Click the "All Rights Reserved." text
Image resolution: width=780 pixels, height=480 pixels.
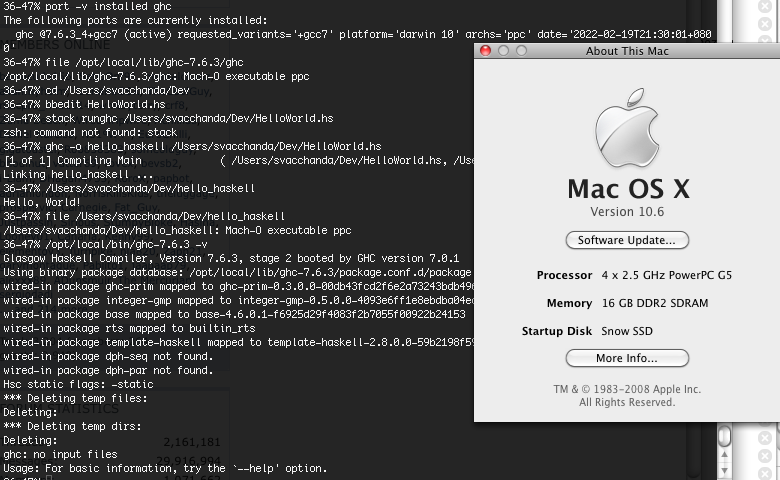(627, 402)
